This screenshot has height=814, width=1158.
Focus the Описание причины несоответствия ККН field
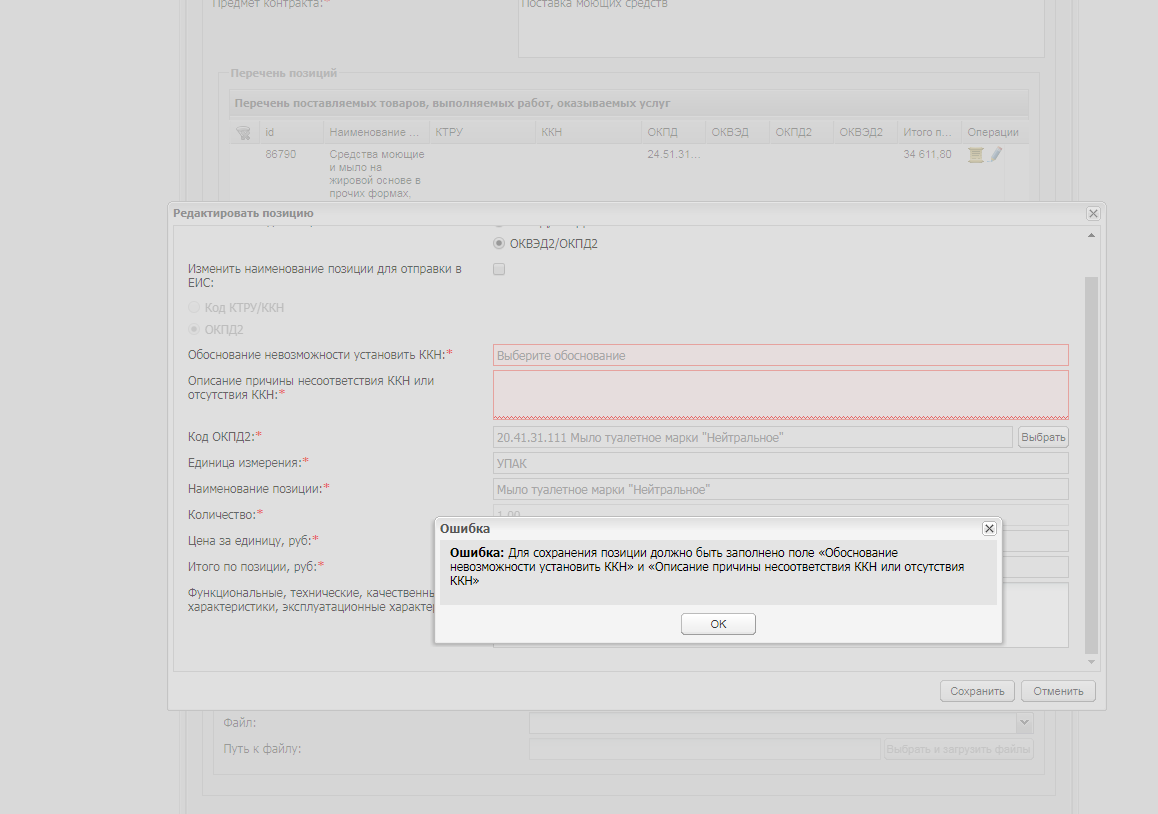(781, 395)
